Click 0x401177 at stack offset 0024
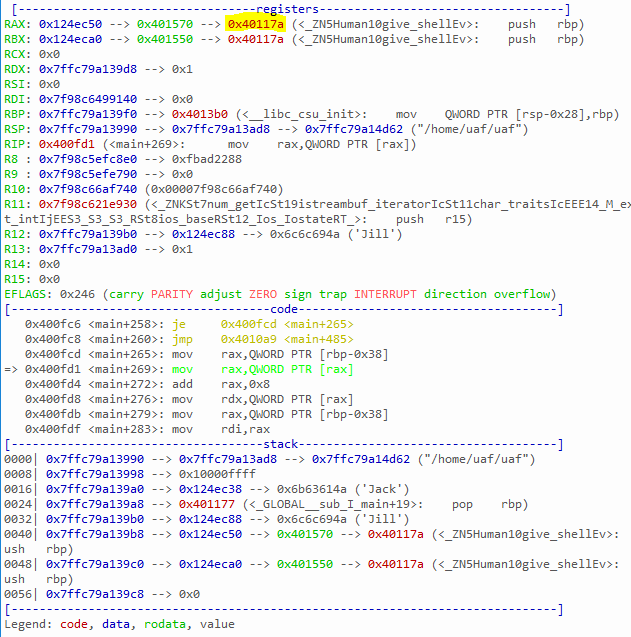Viewport: 631px width, 637px height. click(x=207, y=505)
